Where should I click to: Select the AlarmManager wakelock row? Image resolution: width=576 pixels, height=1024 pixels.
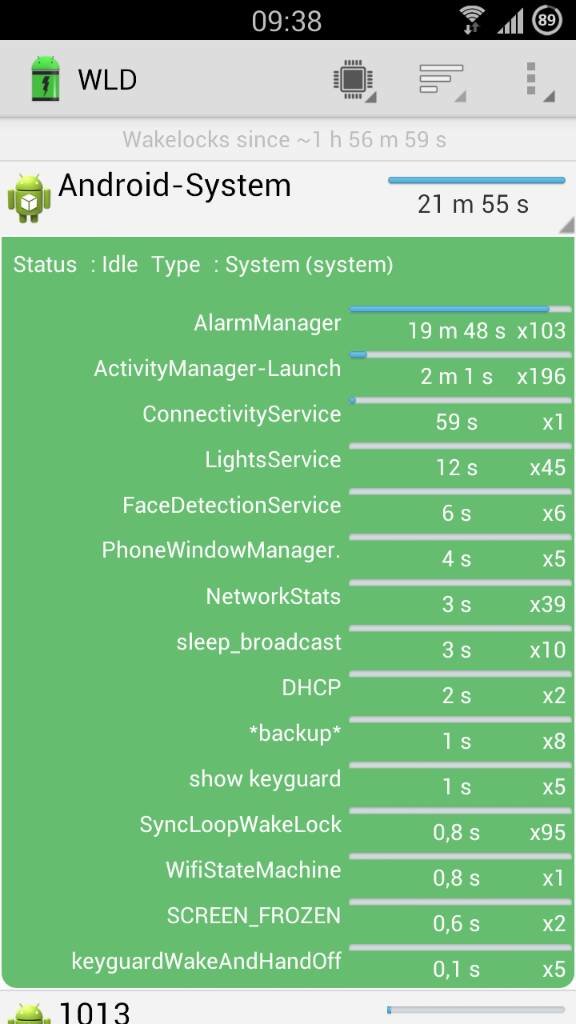tap(288, 323)
